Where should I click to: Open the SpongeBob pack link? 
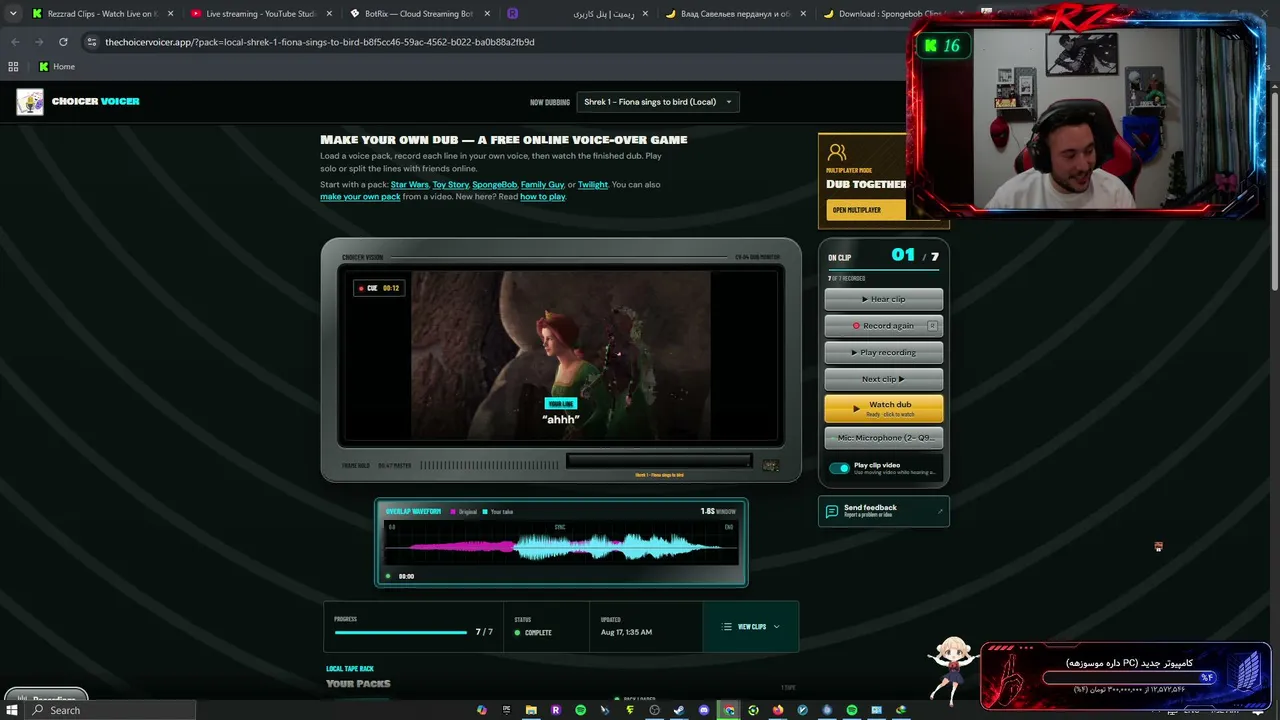494,185
